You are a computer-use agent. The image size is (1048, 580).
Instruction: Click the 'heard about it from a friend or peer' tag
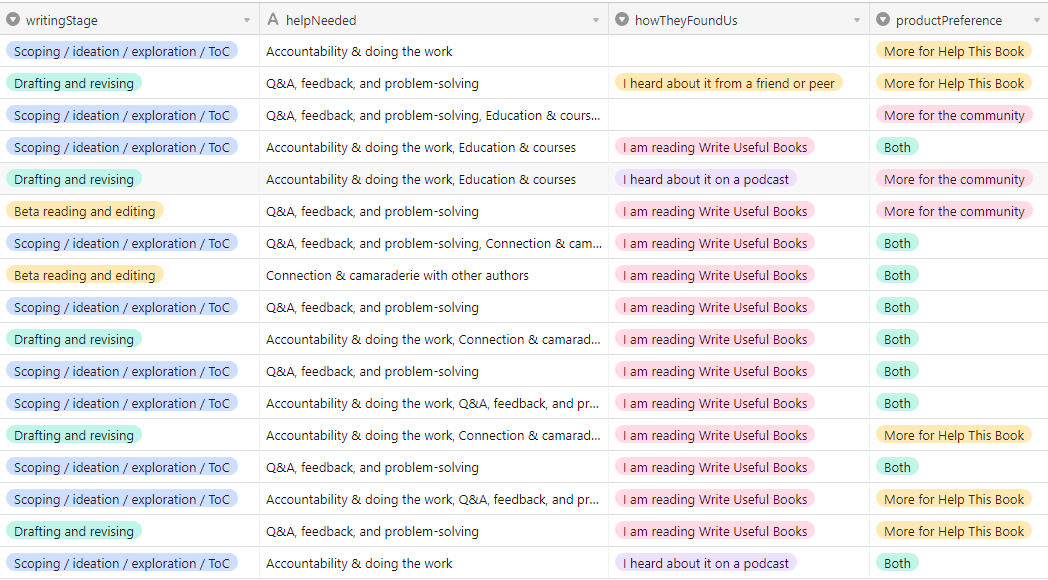click(x=728, y=83)
